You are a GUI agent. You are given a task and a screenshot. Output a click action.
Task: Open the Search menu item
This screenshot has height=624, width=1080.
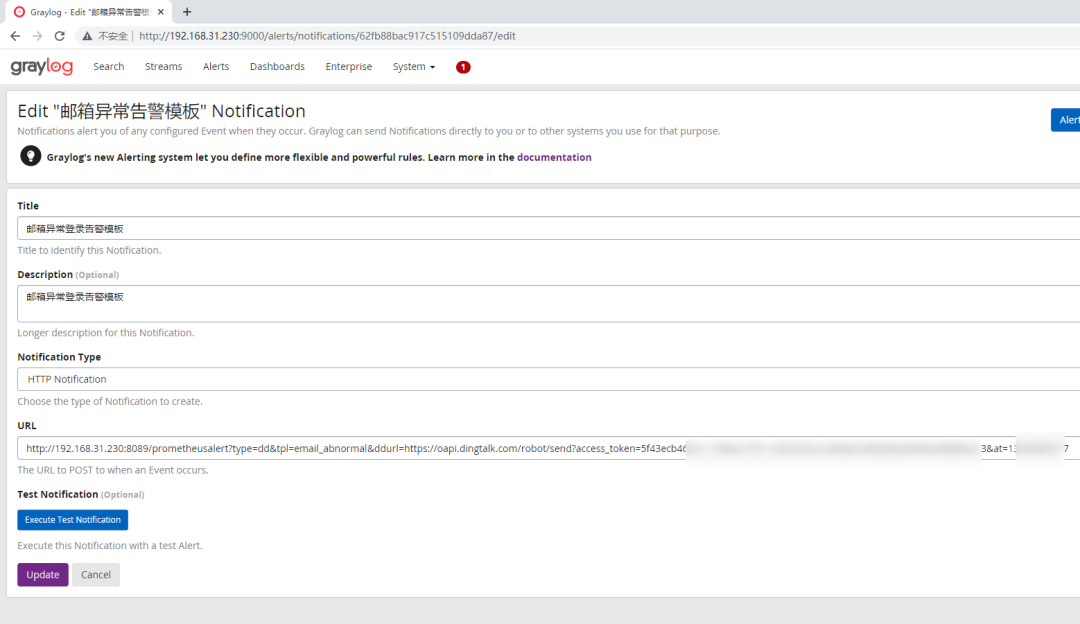109,66
